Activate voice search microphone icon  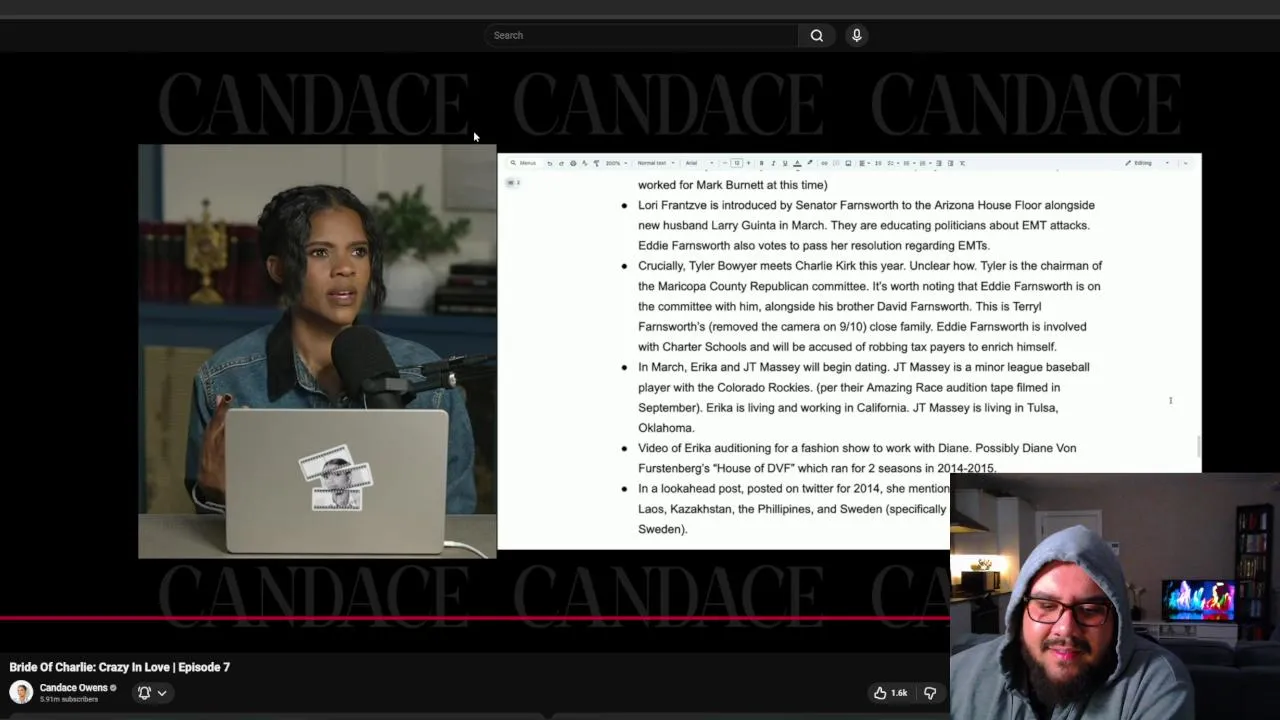pos(856,35)
